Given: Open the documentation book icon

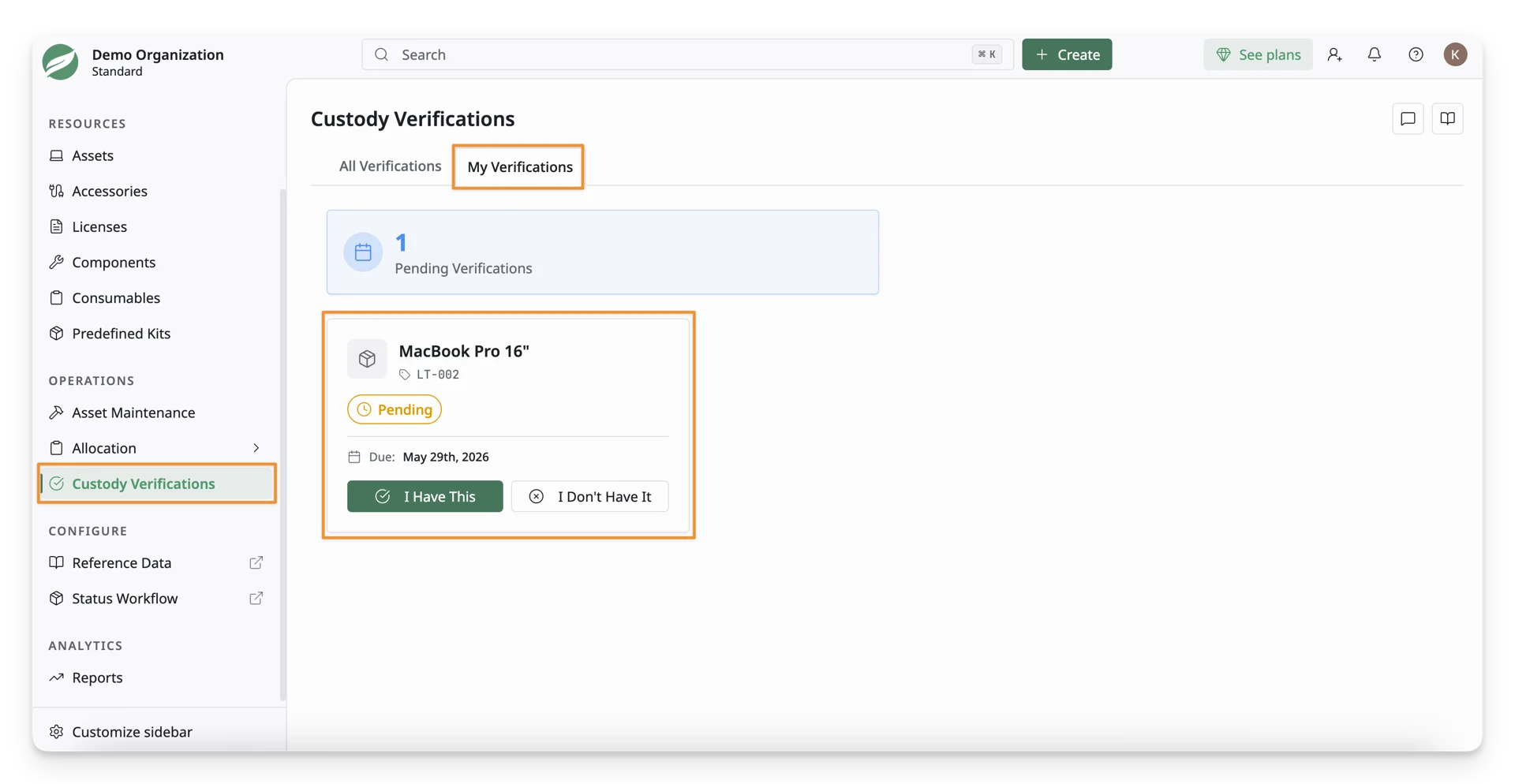Looking at the screenshot, I should pyautogui.click(x=1447, y=119).
